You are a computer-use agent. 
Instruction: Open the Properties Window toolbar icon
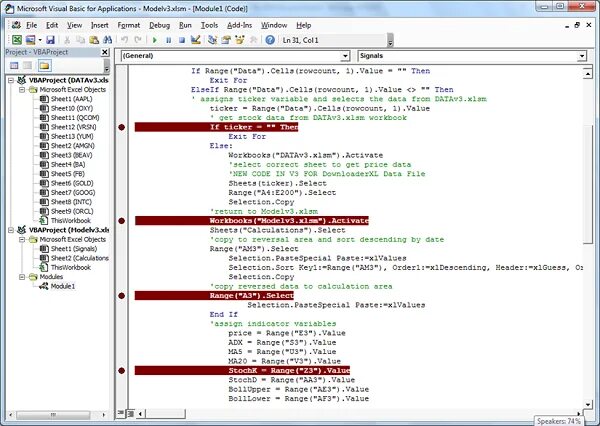pyautogui.click(x=226, y=40)
